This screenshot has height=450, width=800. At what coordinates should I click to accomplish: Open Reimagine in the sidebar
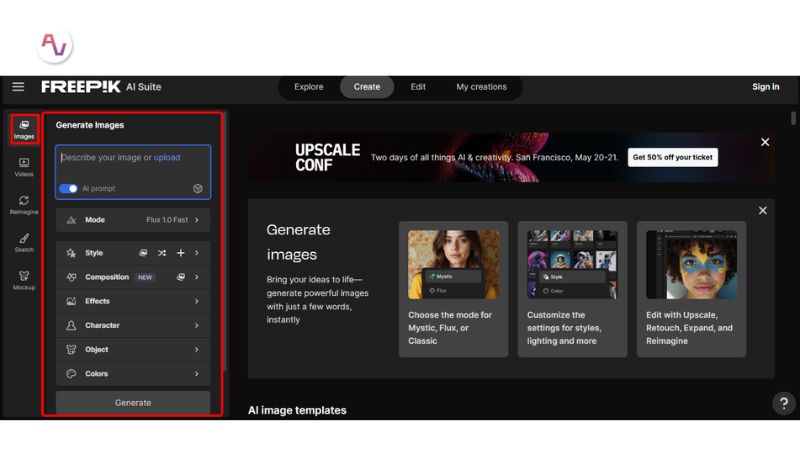24,205
